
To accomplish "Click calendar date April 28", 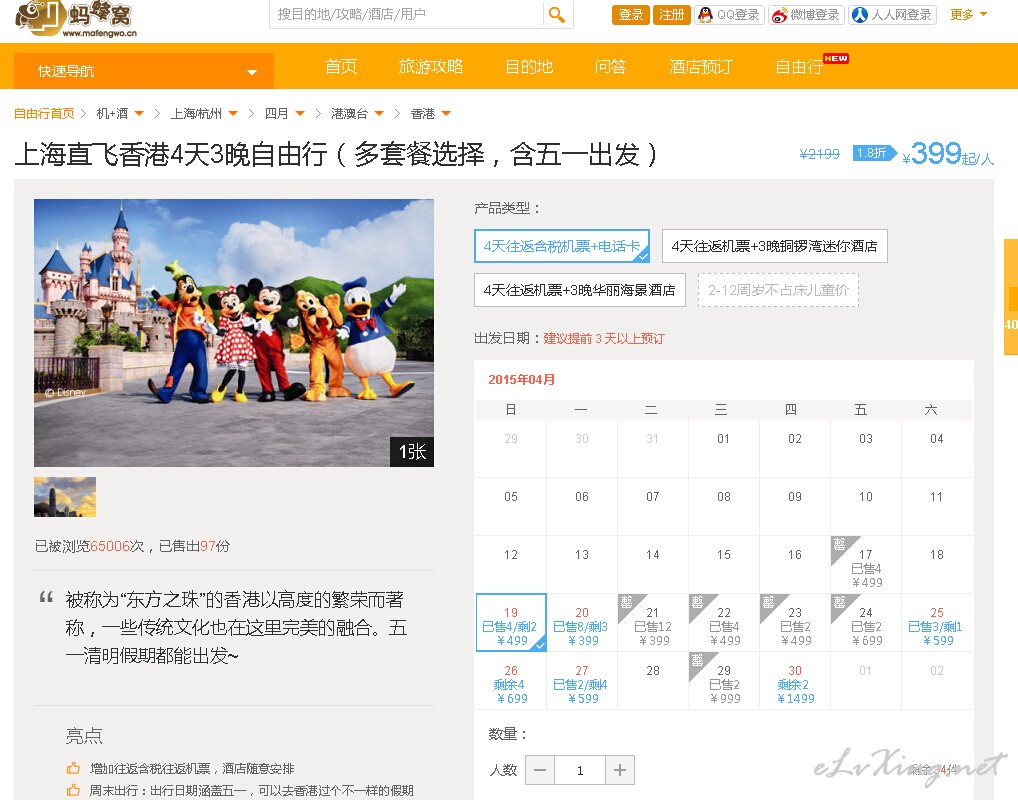I will click(x=652, y=681).
